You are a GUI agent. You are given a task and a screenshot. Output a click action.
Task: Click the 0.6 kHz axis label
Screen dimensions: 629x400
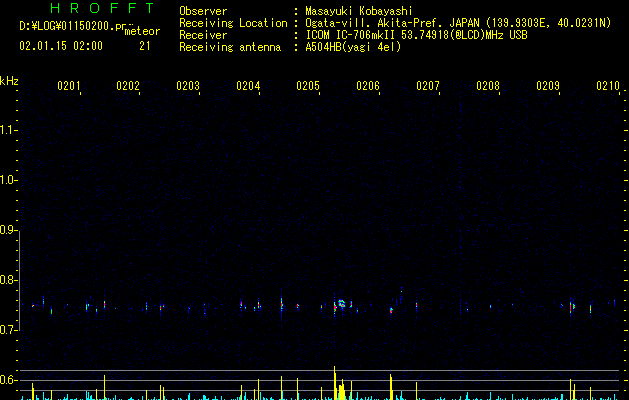coord(8,380)
